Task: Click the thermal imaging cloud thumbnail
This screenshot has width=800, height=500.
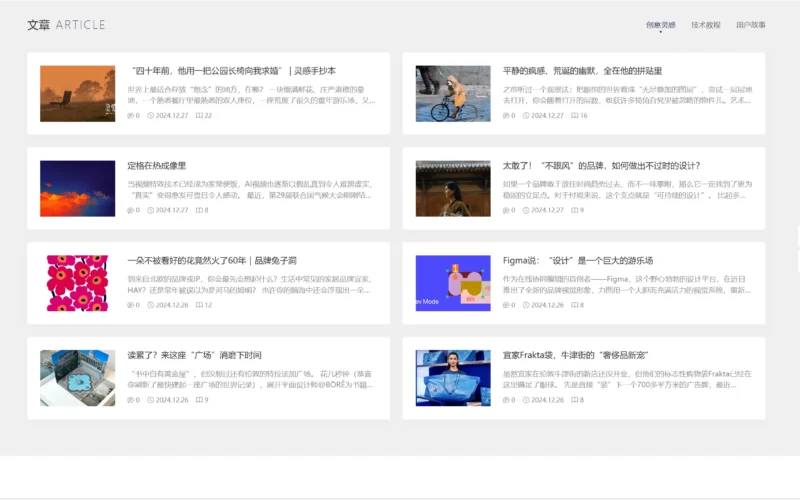Action: point(77,188)
